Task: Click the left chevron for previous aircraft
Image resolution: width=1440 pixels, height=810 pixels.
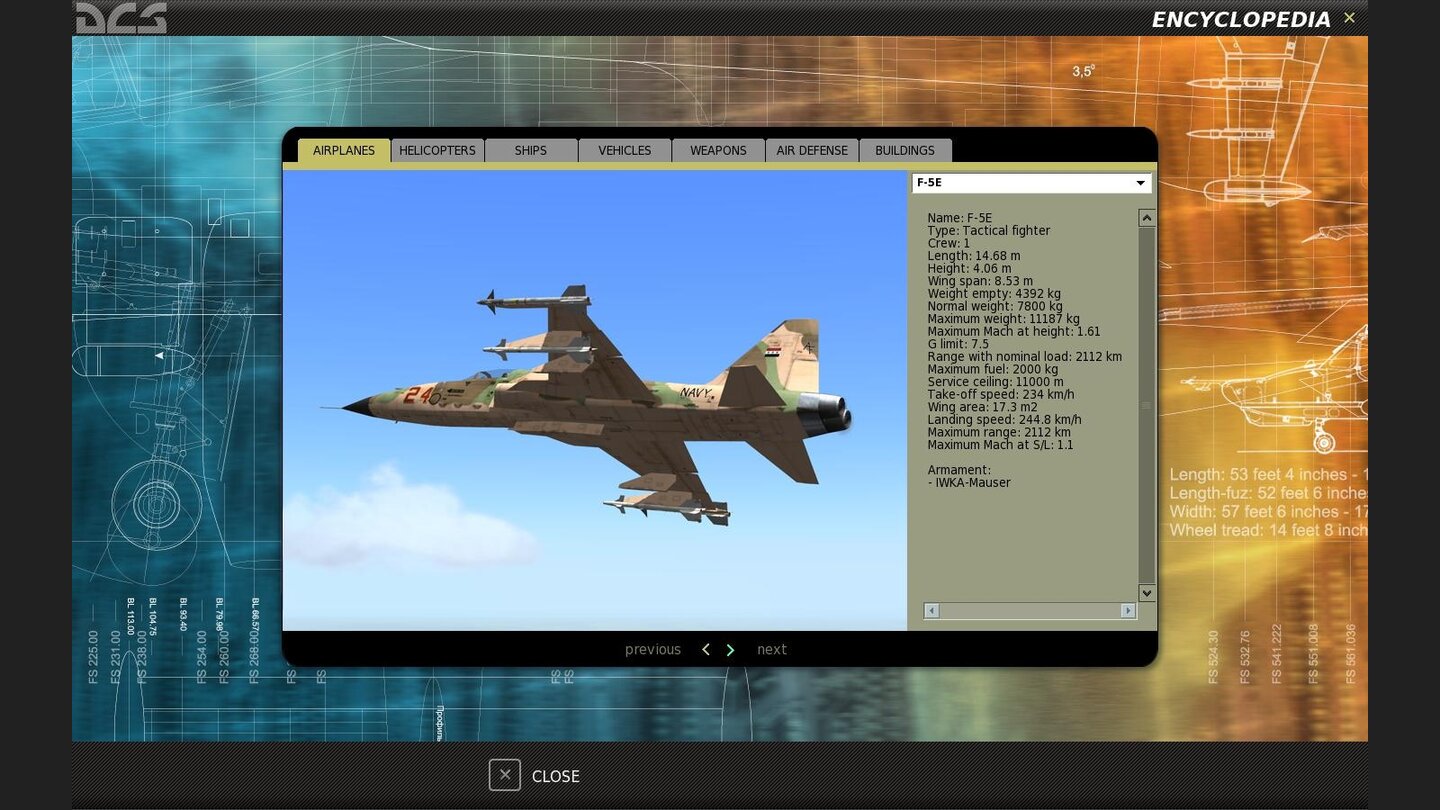Action: click(x=706, y=650)
